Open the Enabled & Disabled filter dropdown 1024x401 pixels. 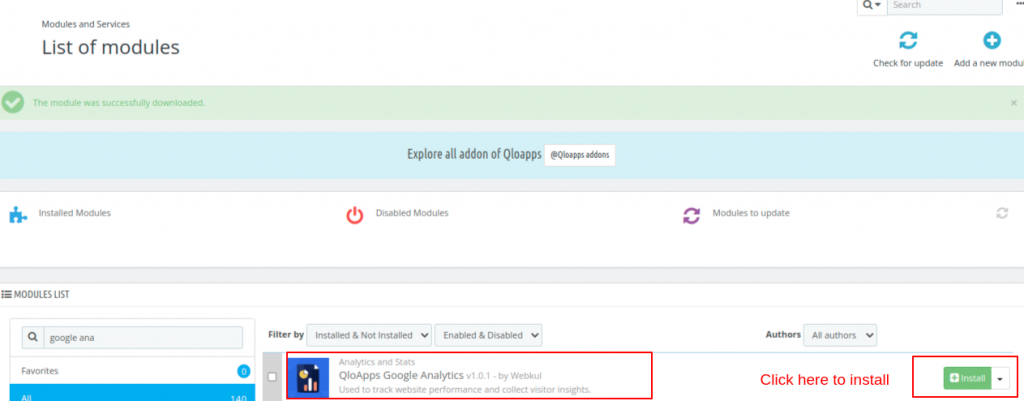click(x=488, y=335)
